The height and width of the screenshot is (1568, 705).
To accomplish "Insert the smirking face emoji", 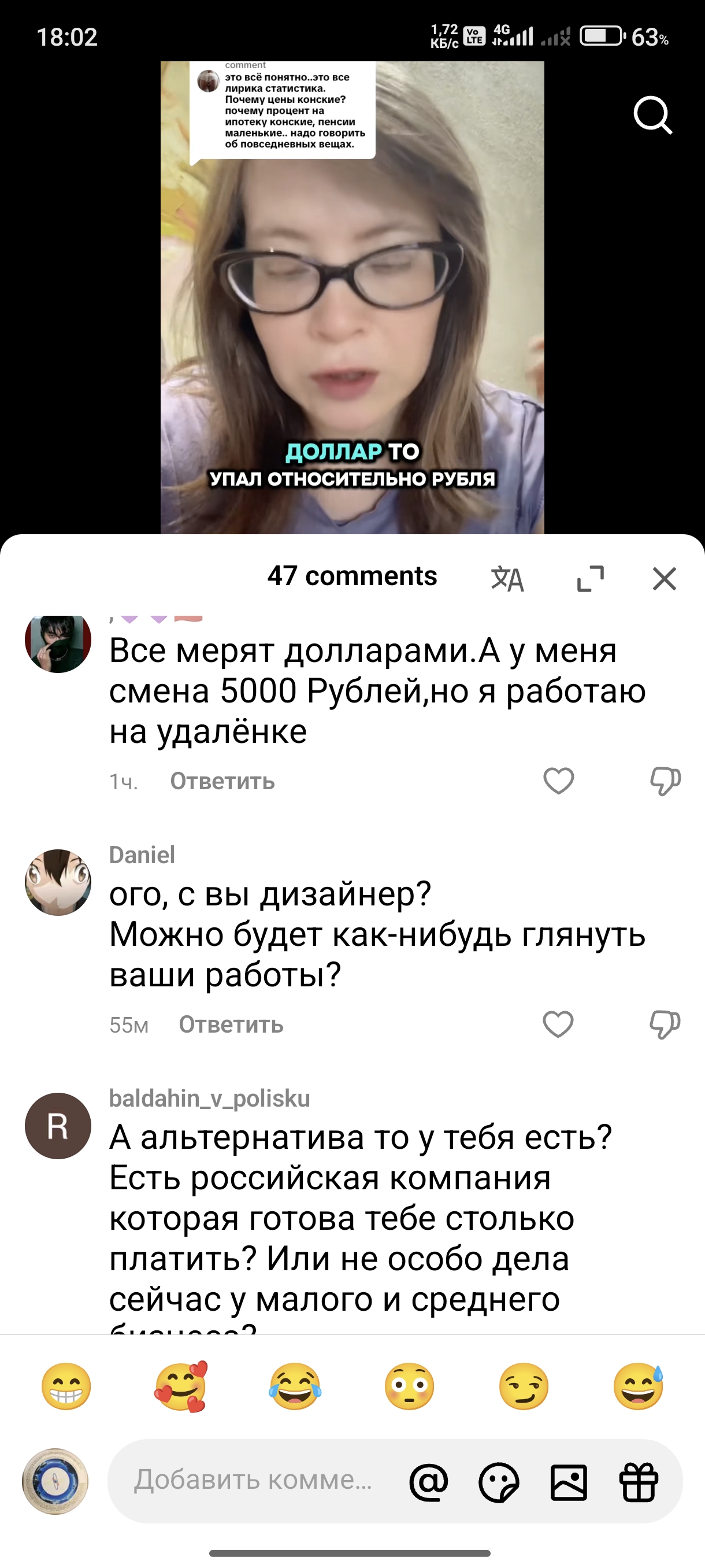I will pyautogui.click(x=524, y=1386).
